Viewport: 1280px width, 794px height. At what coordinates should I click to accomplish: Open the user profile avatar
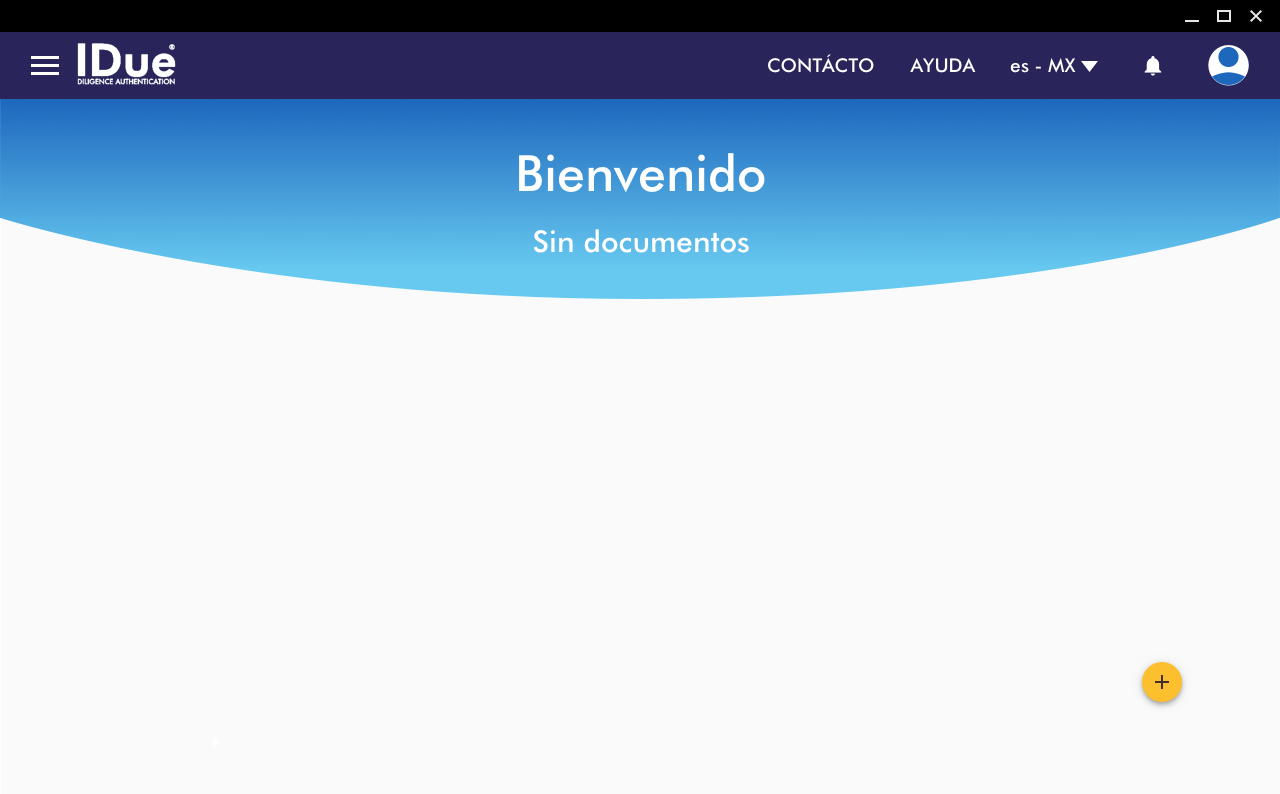pyautogui.click(x=1228, y=66)
